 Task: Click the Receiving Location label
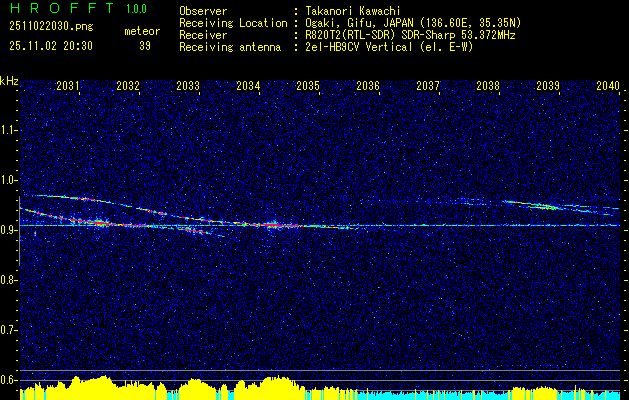coord(233,23)
